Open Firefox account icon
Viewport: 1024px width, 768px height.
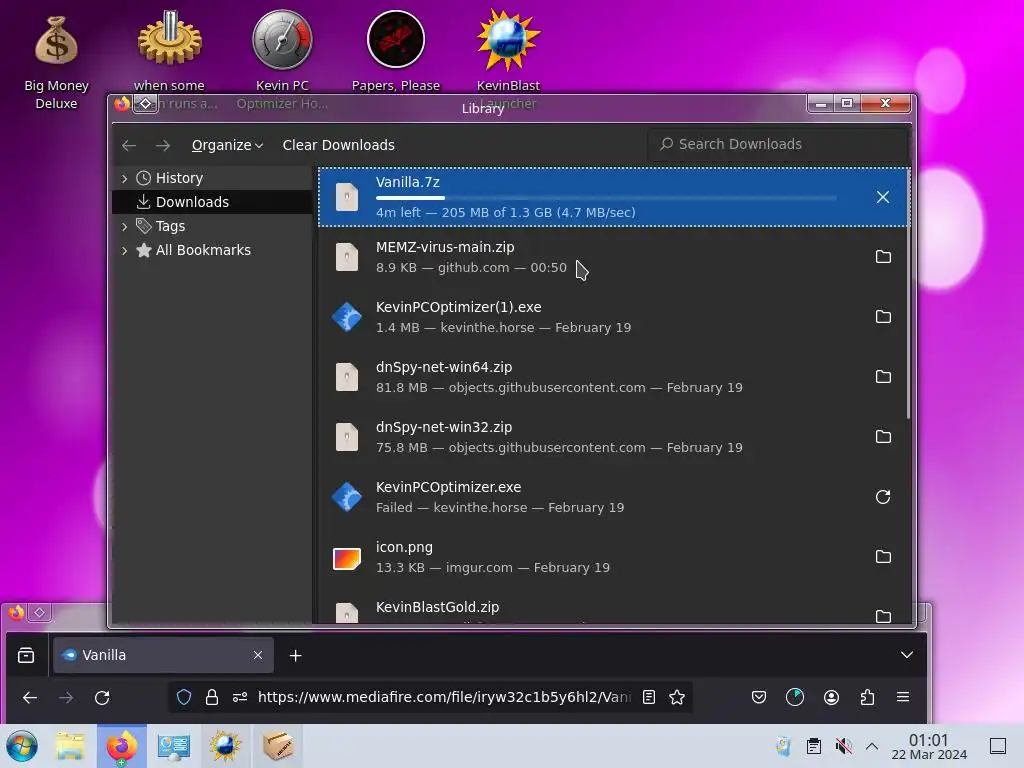[831, 697]
